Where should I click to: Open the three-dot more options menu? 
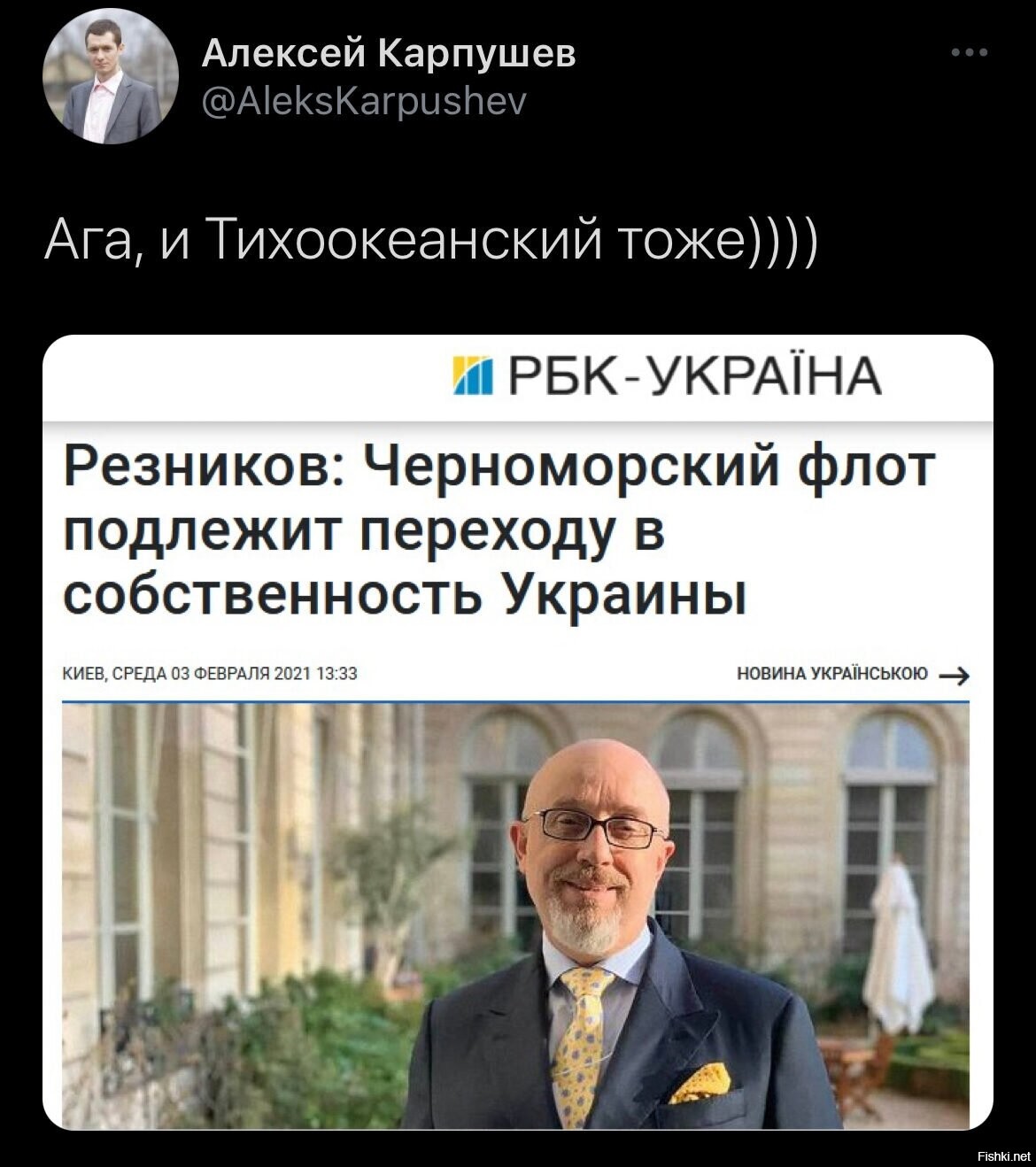click(969, 53)
